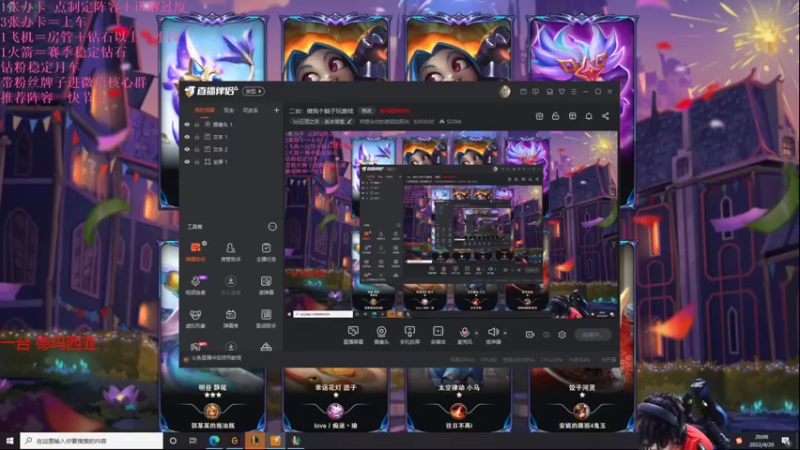Open the taskbar clock showing 2022/4/20
800x450 pixels.
pos(761,441)
